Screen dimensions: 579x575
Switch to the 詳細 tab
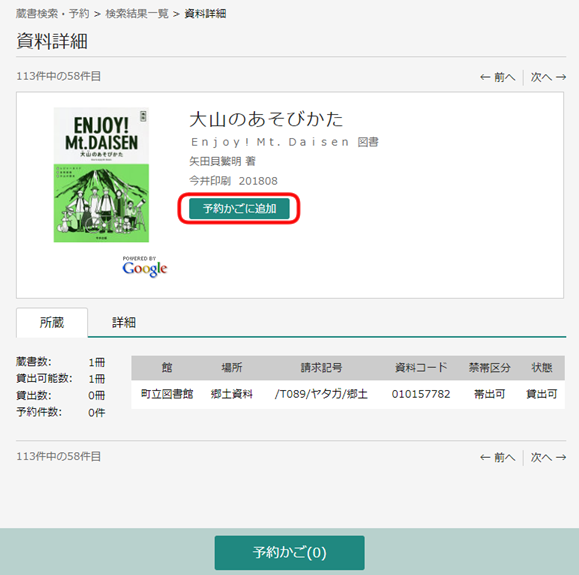[124, 322]
